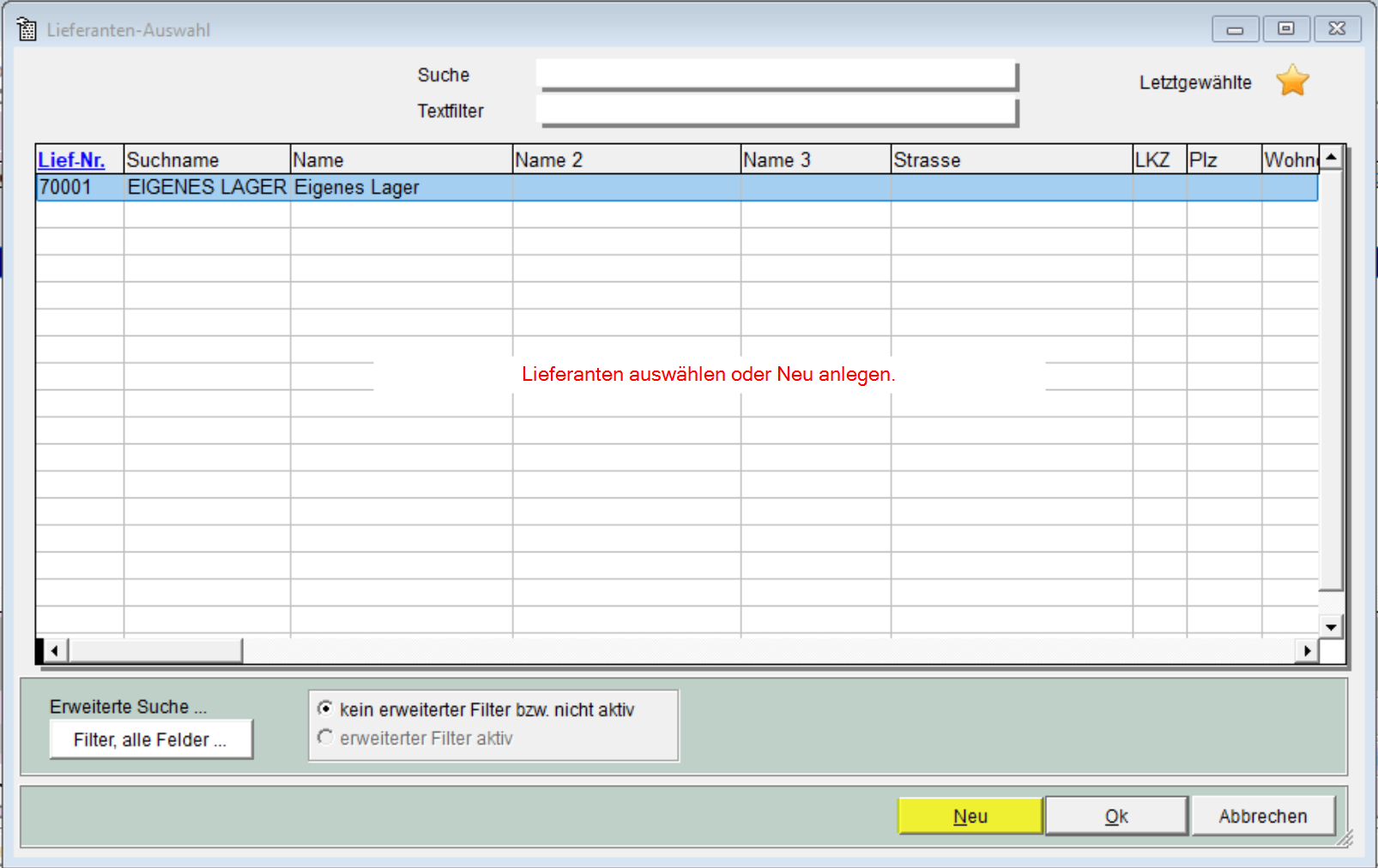Select supplier number 70001 cell
The height and width of the screenshot is (868, 1378).
point(80,187)
